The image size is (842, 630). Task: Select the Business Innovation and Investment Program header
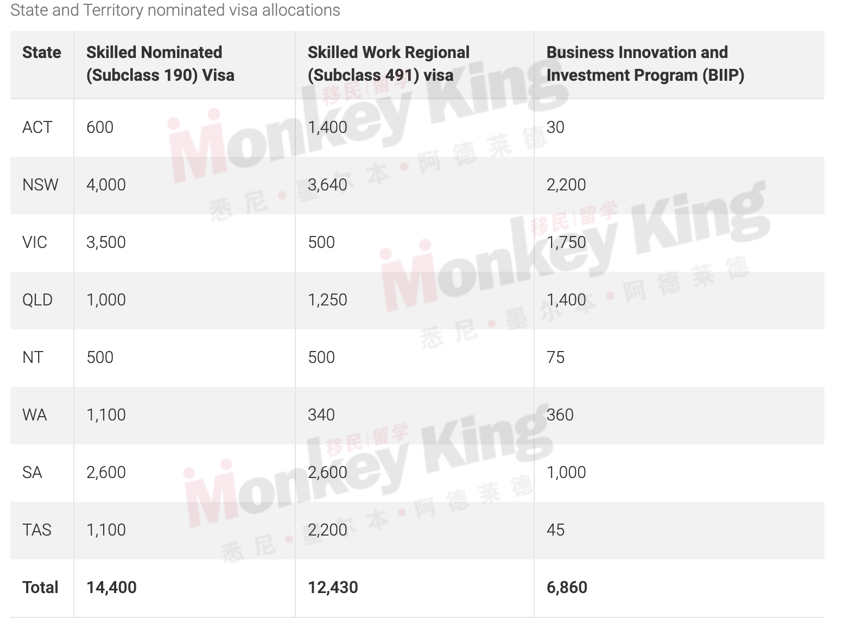[x=645, y=63]
